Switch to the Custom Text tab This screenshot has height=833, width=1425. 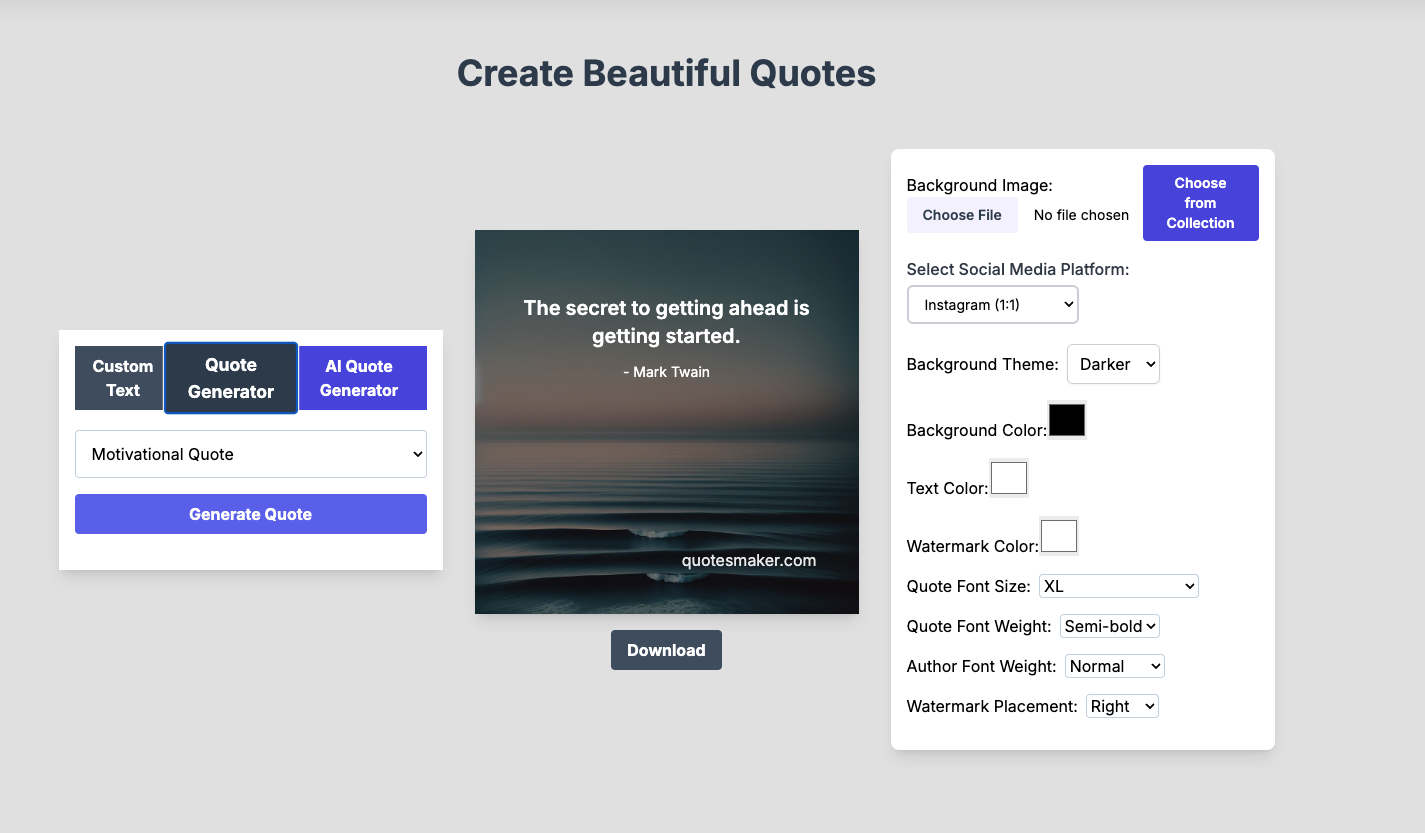tap(119, 377)
